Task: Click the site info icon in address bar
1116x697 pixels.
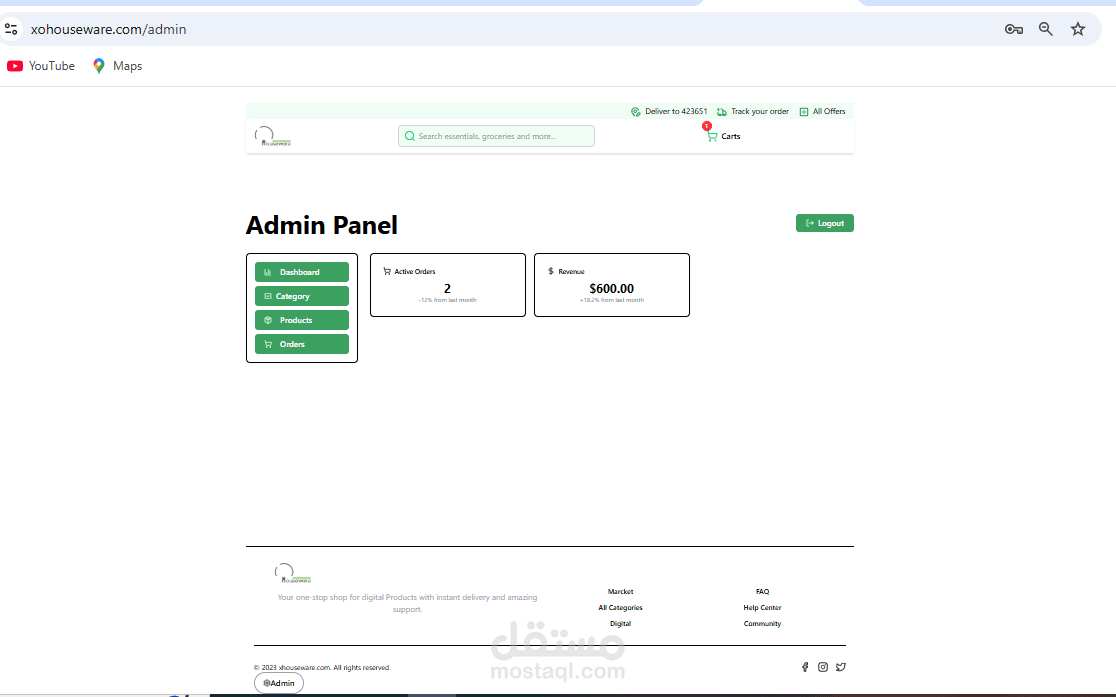Action: coord(11,29)
